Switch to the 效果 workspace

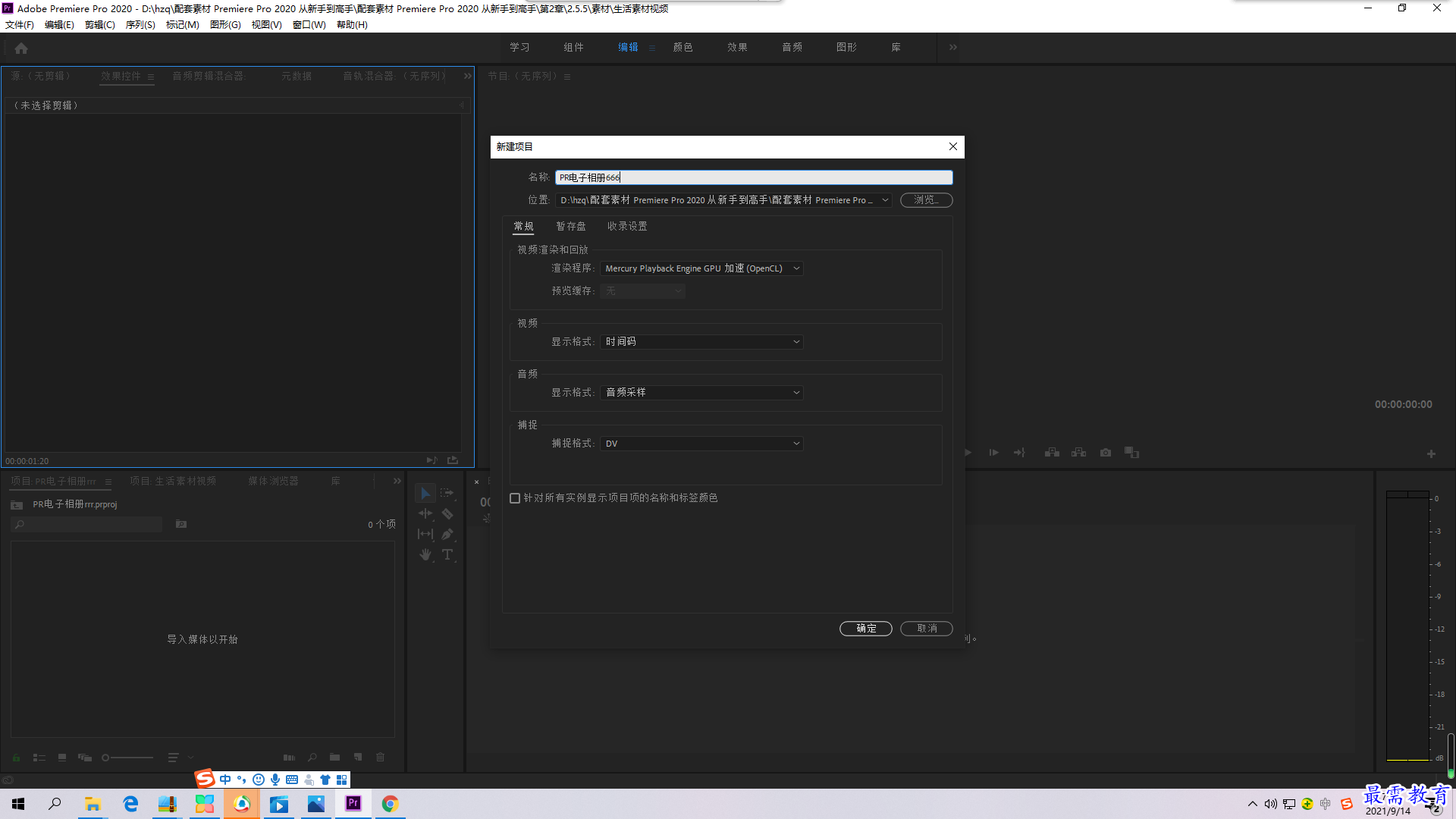737,47
